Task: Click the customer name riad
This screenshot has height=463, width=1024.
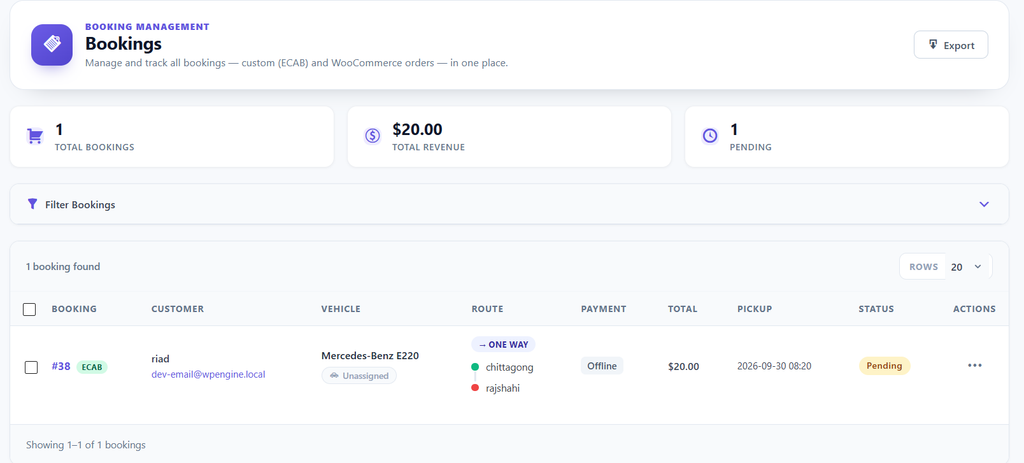Action: coord(161,359)
